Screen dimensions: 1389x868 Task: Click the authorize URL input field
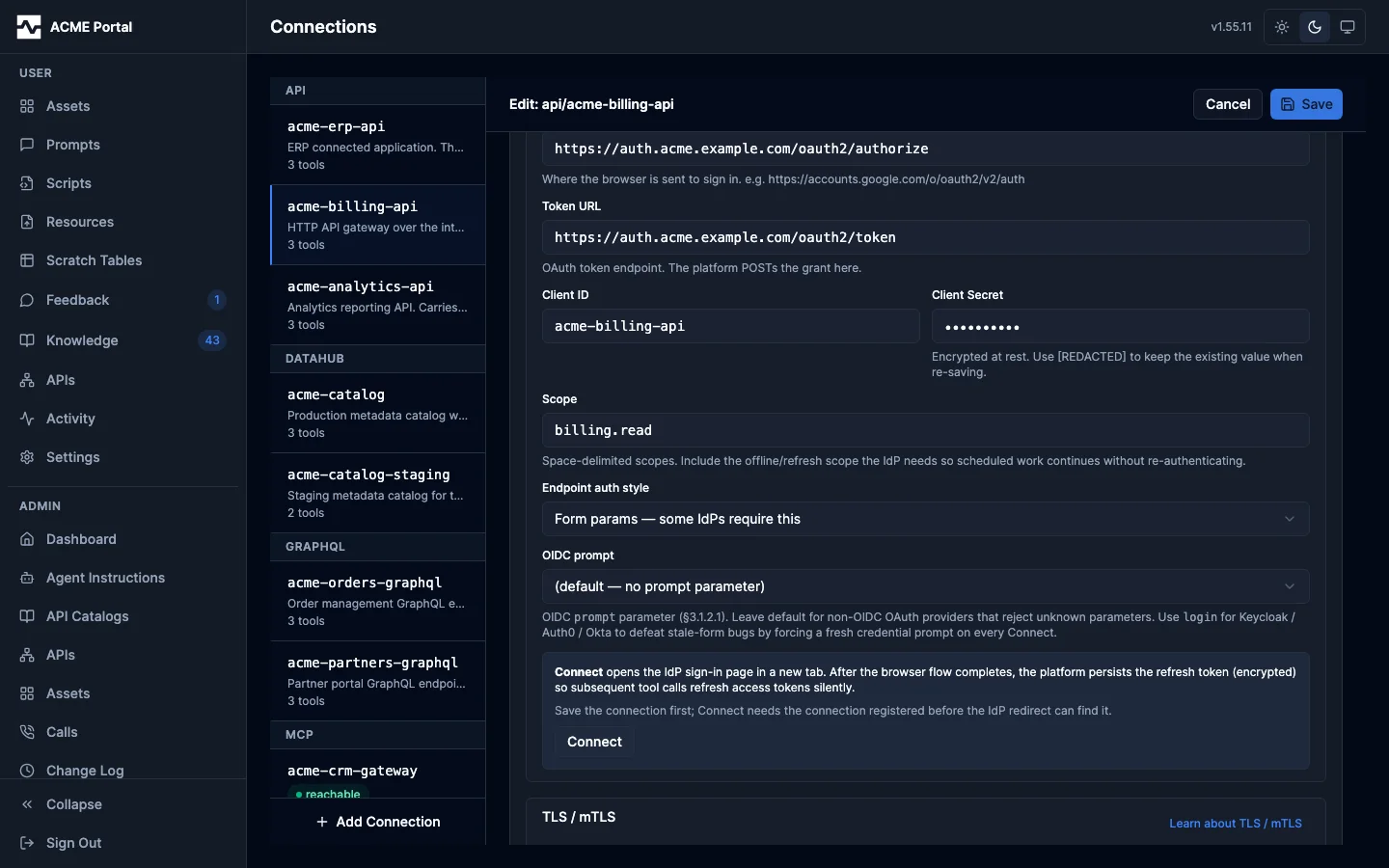pos(925,149)
